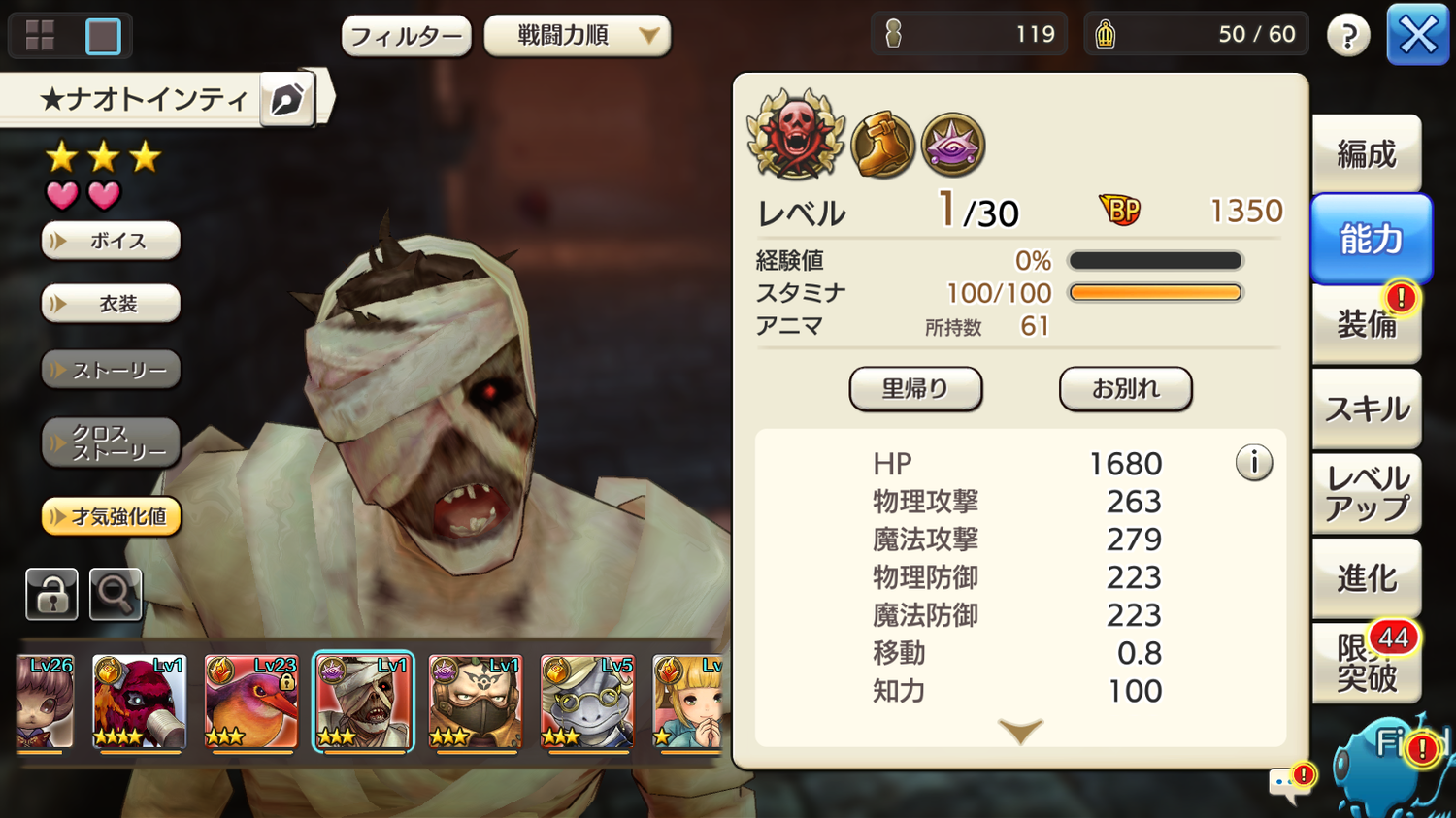The height and width of the screenshot is (818, 1456).
Task: Click the orange stamina bar
Action: click(1155, 293)
